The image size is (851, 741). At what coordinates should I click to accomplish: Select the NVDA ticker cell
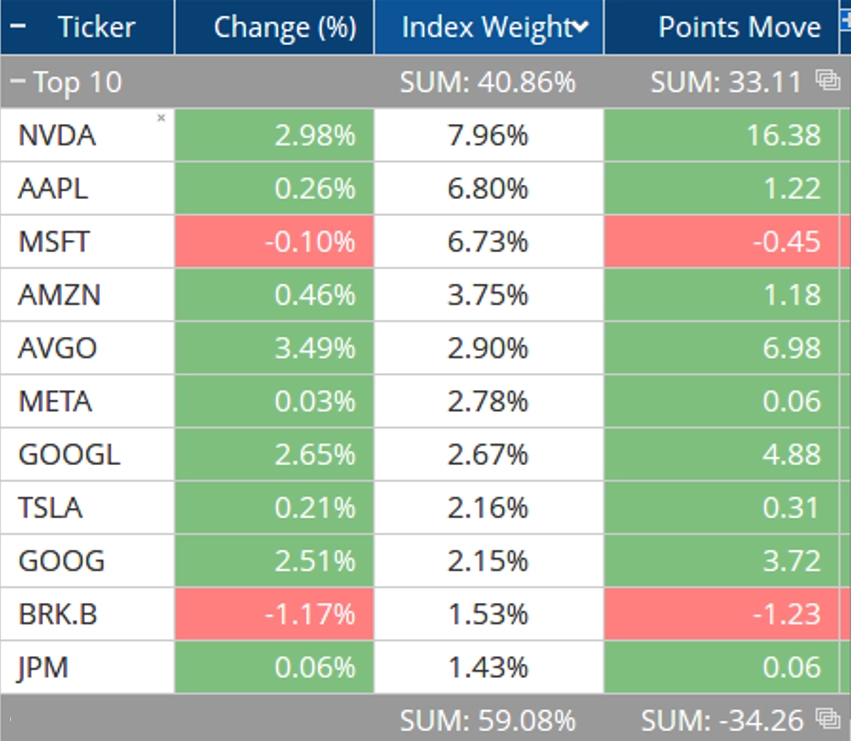pos(58,135)
